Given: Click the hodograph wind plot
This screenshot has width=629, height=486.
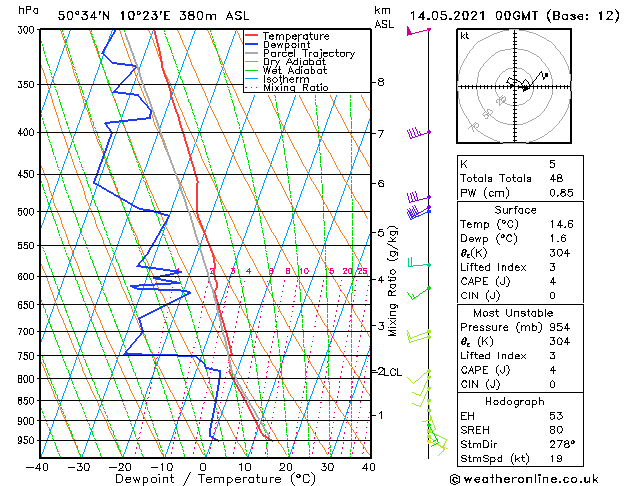Looking at the screenshot, I should [514, 86].
